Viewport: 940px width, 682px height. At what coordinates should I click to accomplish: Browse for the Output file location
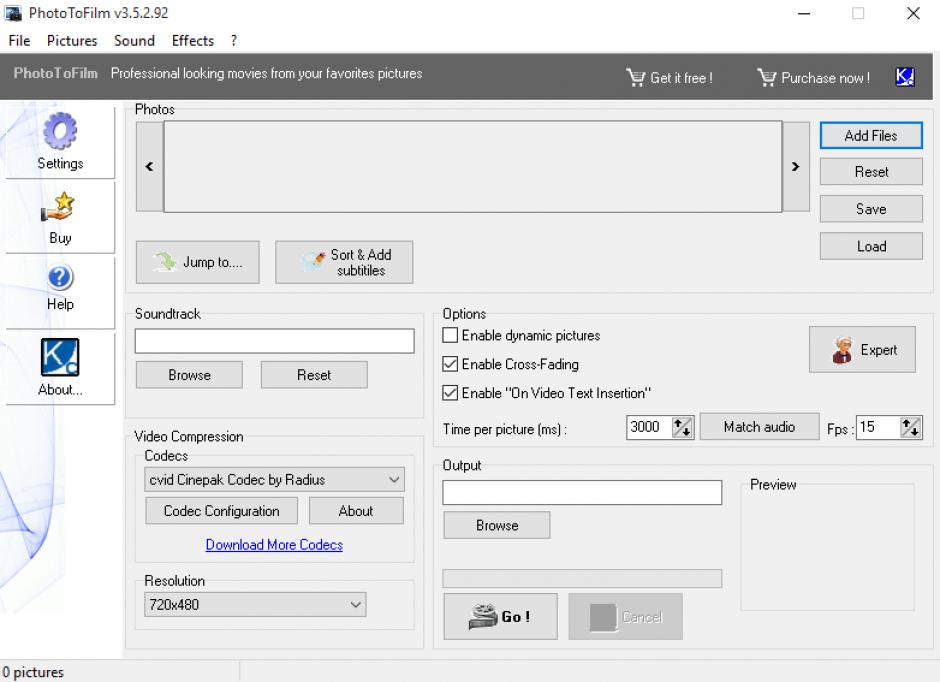497,526
